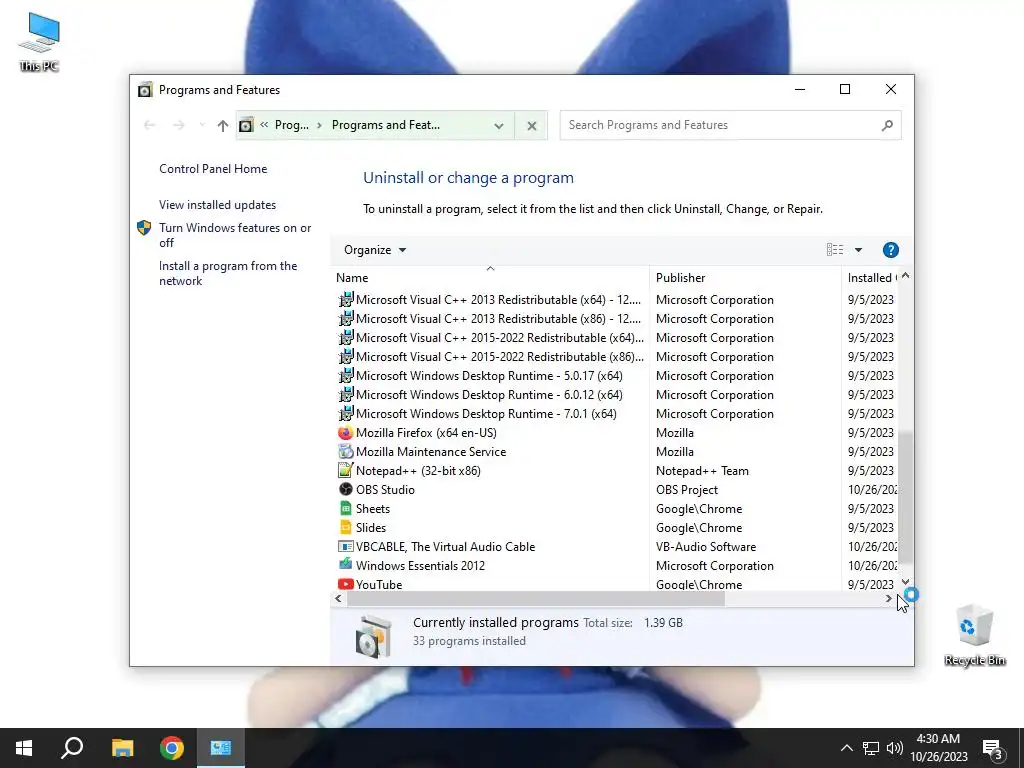Click the scroll right arrow of program list
The width and height of the screenshot is (1024, 768).
coord(889,598)
